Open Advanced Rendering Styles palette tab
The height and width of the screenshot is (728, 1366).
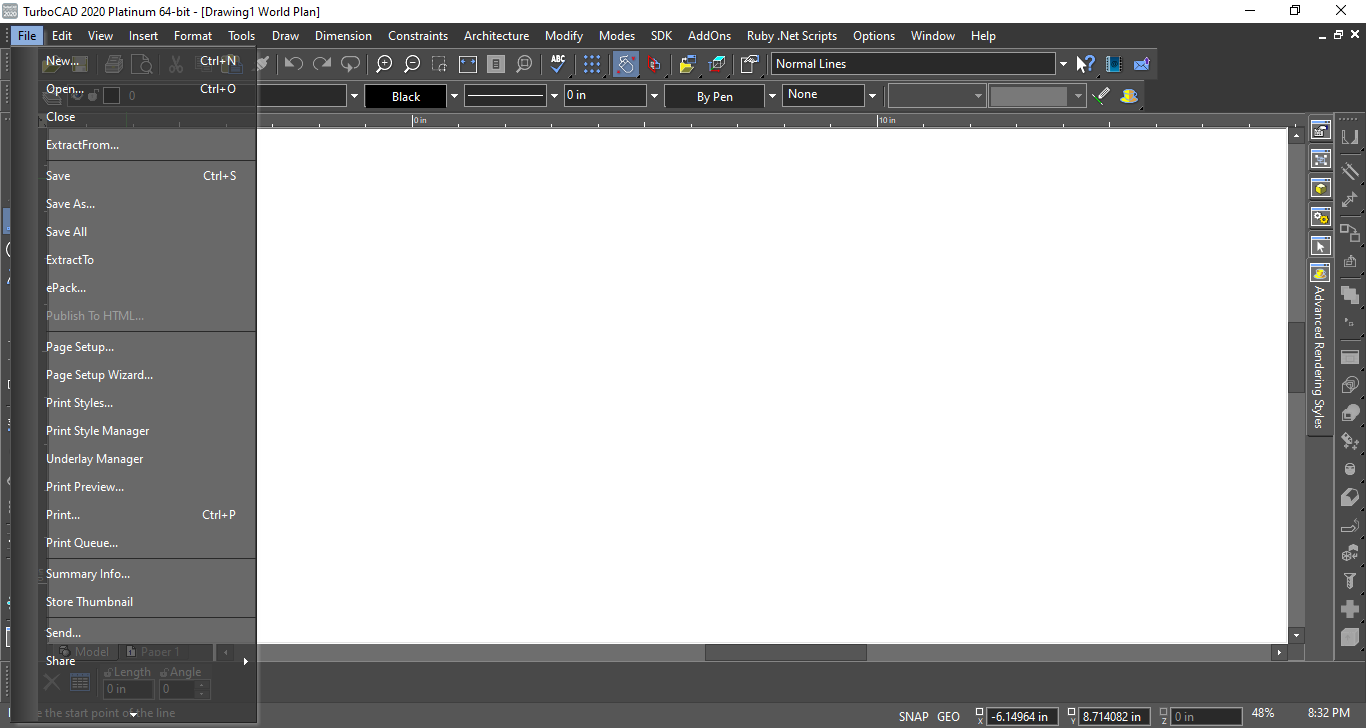click(1320, 349)
